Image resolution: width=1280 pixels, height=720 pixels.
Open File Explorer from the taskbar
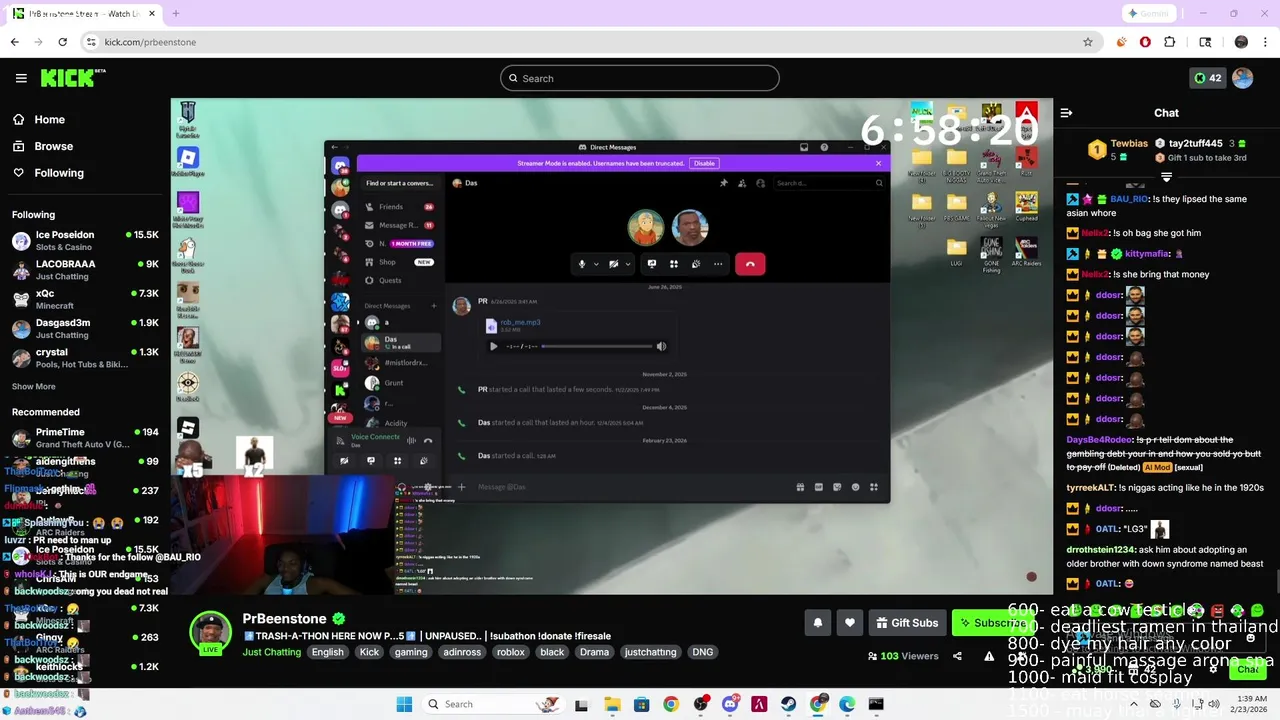(612, 704)
